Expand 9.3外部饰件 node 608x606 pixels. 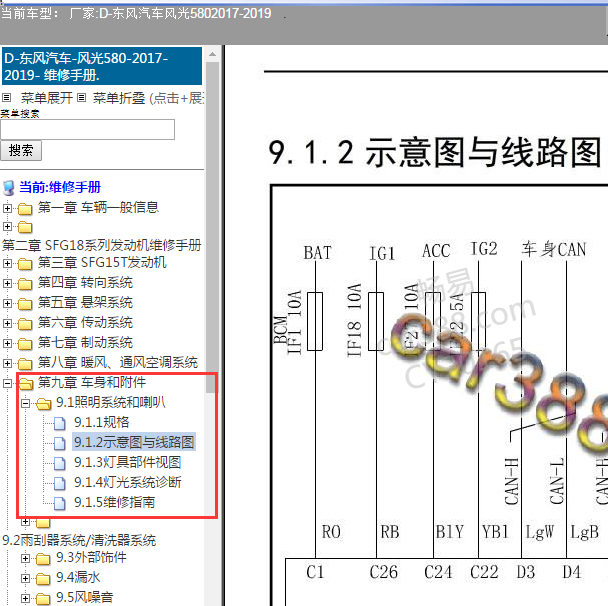tap(25, 559)
